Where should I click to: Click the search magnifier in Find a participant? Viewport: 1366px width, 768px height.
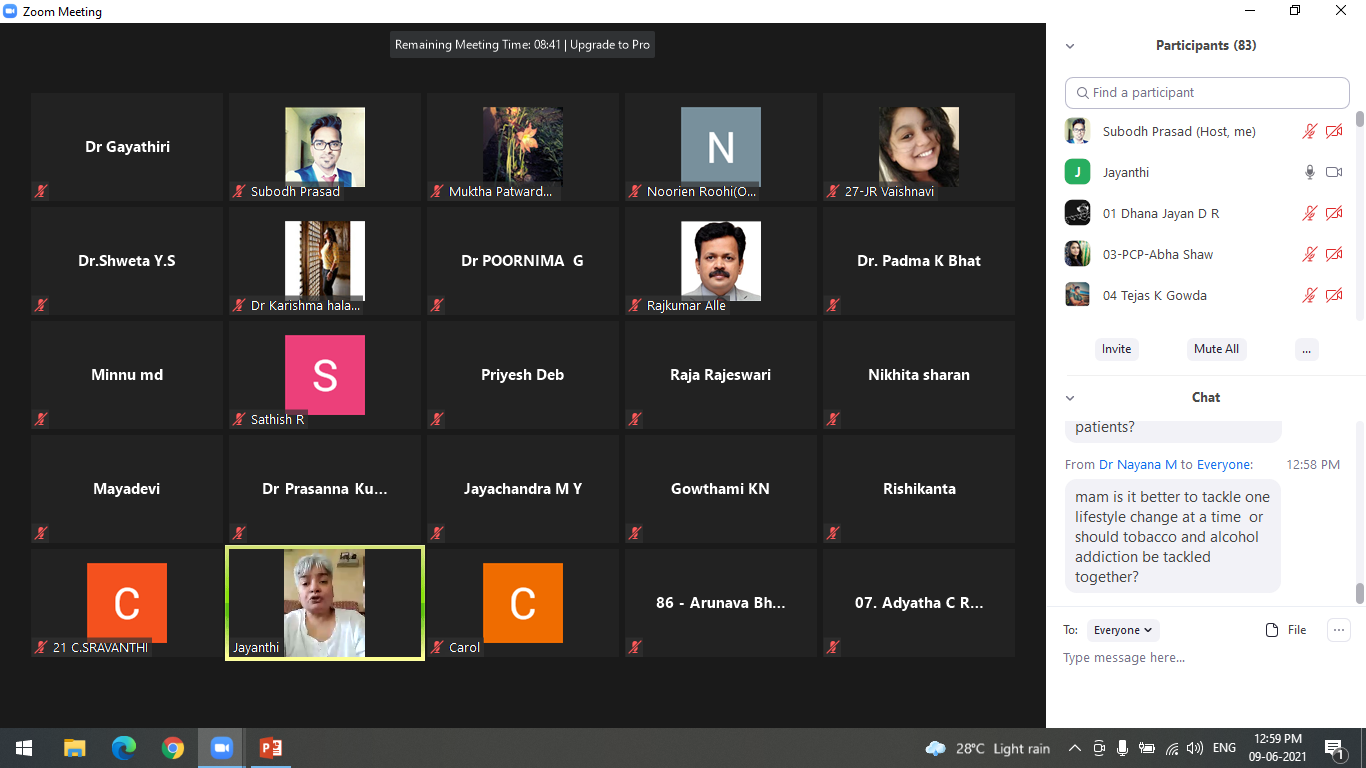1082,93
